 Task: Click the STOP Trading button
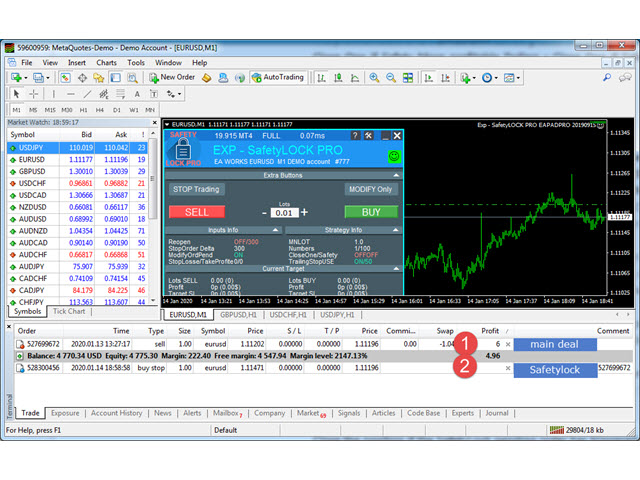(x=196, y=189)
